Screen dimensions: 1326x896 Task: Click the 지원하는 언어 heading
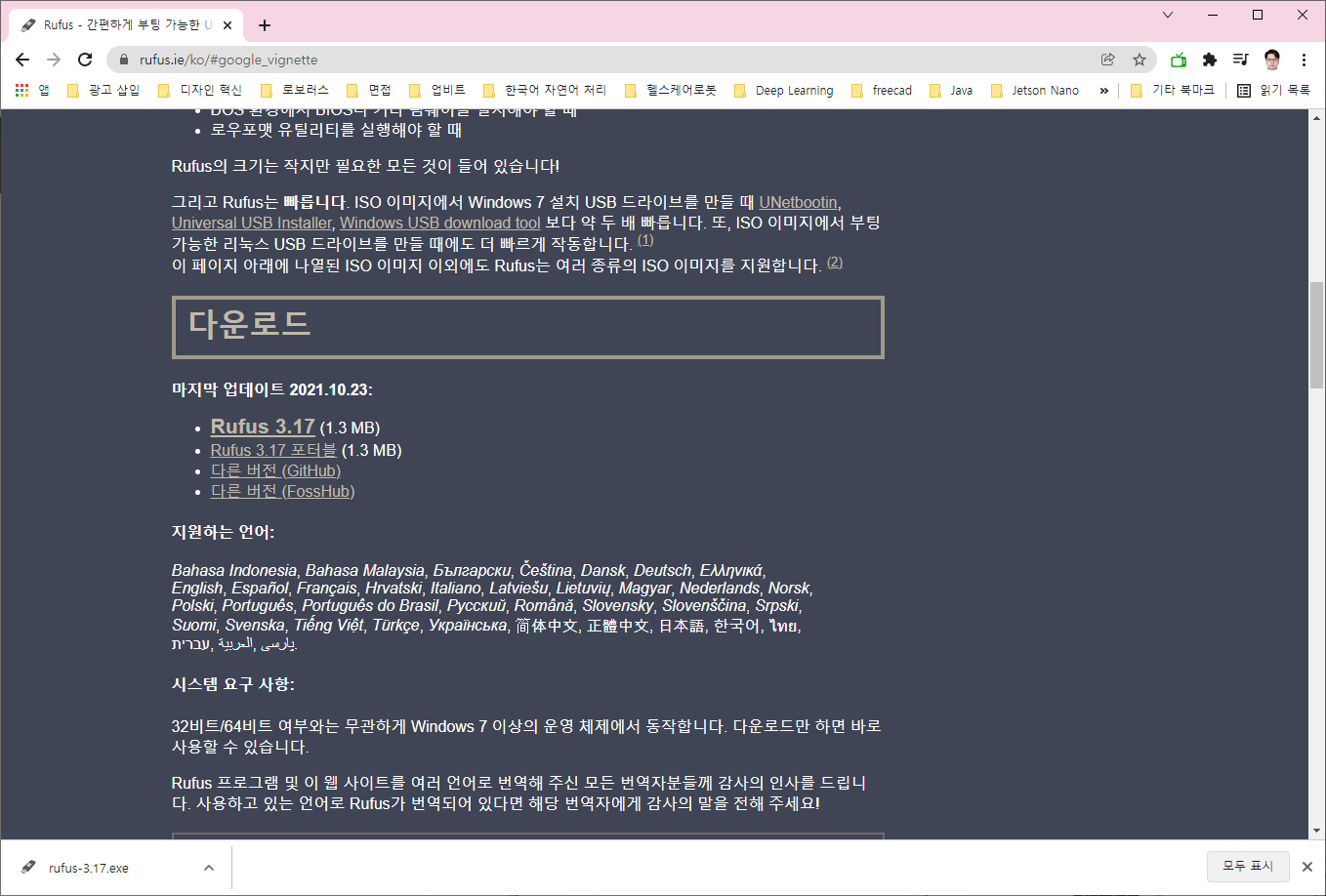224,532
